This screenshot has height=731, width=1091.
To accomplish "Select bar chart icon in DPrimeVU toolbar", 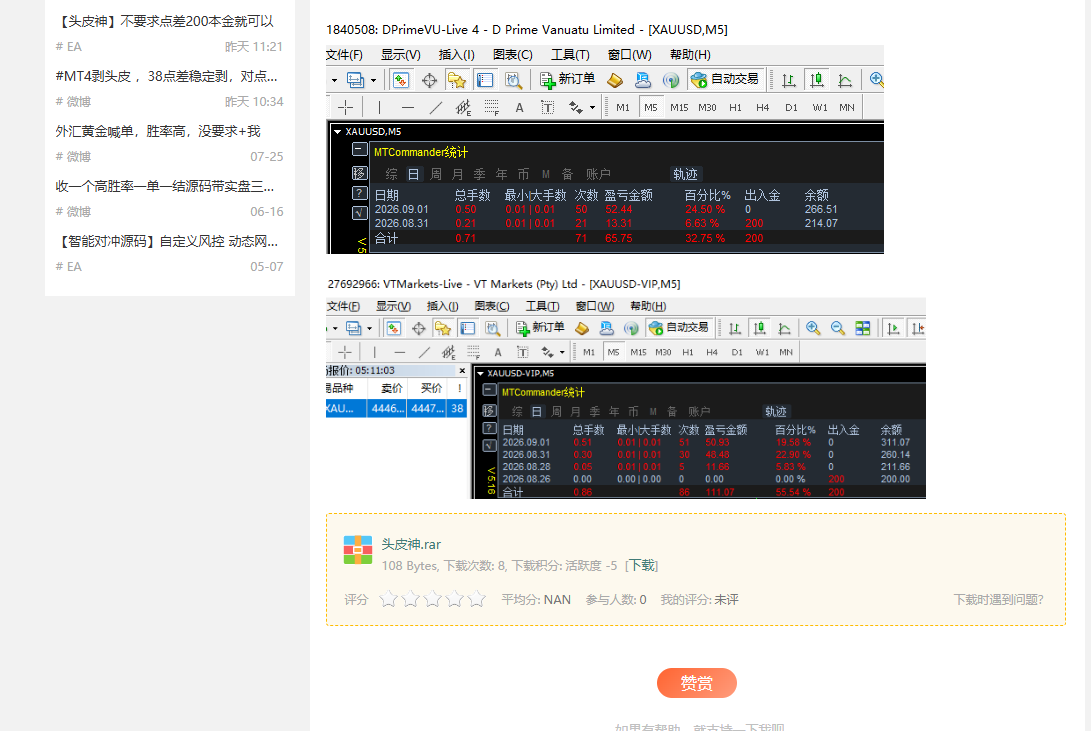I will [x=788, y=80].
